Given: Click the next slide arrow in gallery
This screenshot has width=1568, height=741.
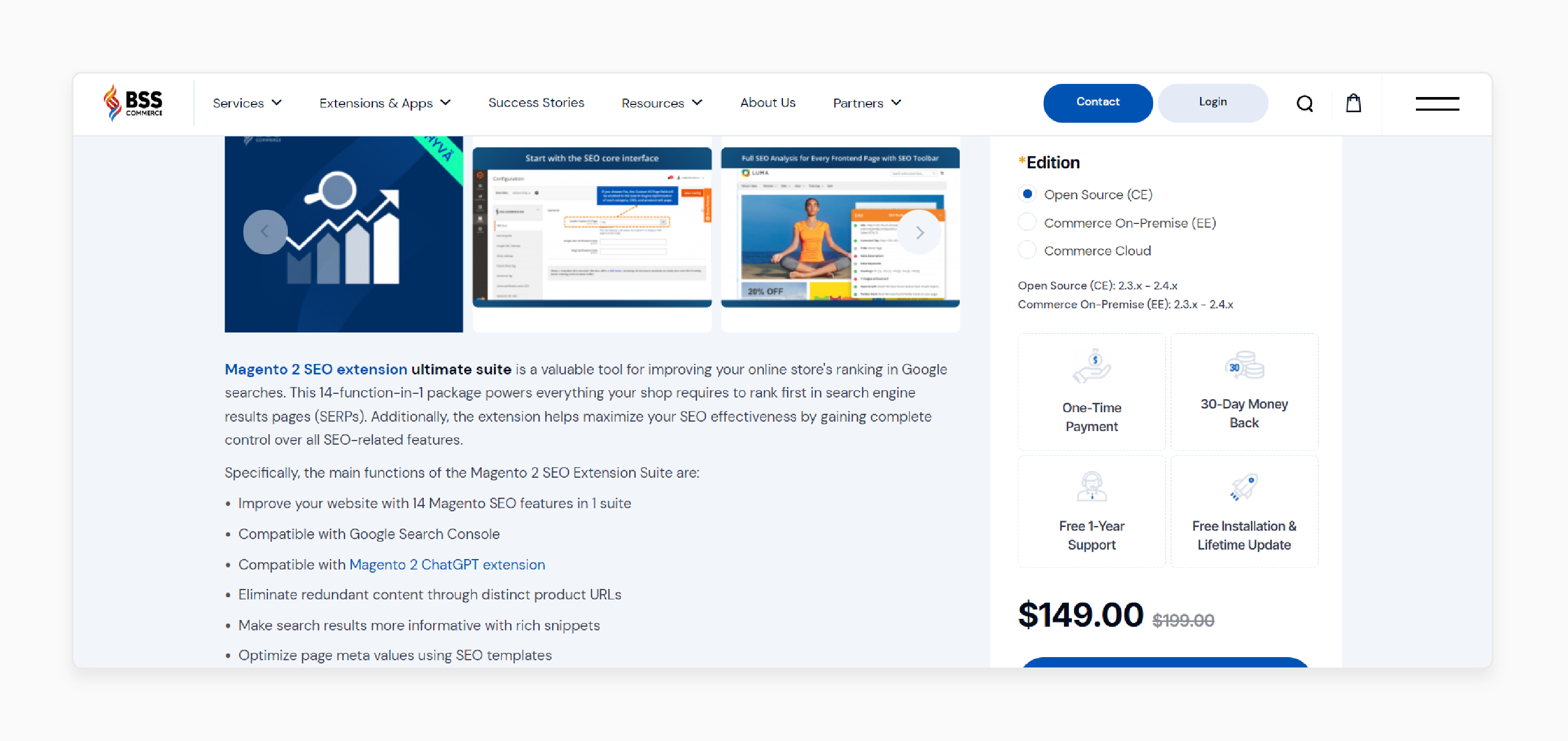Looking at the screenshot, I should point(919,232).
